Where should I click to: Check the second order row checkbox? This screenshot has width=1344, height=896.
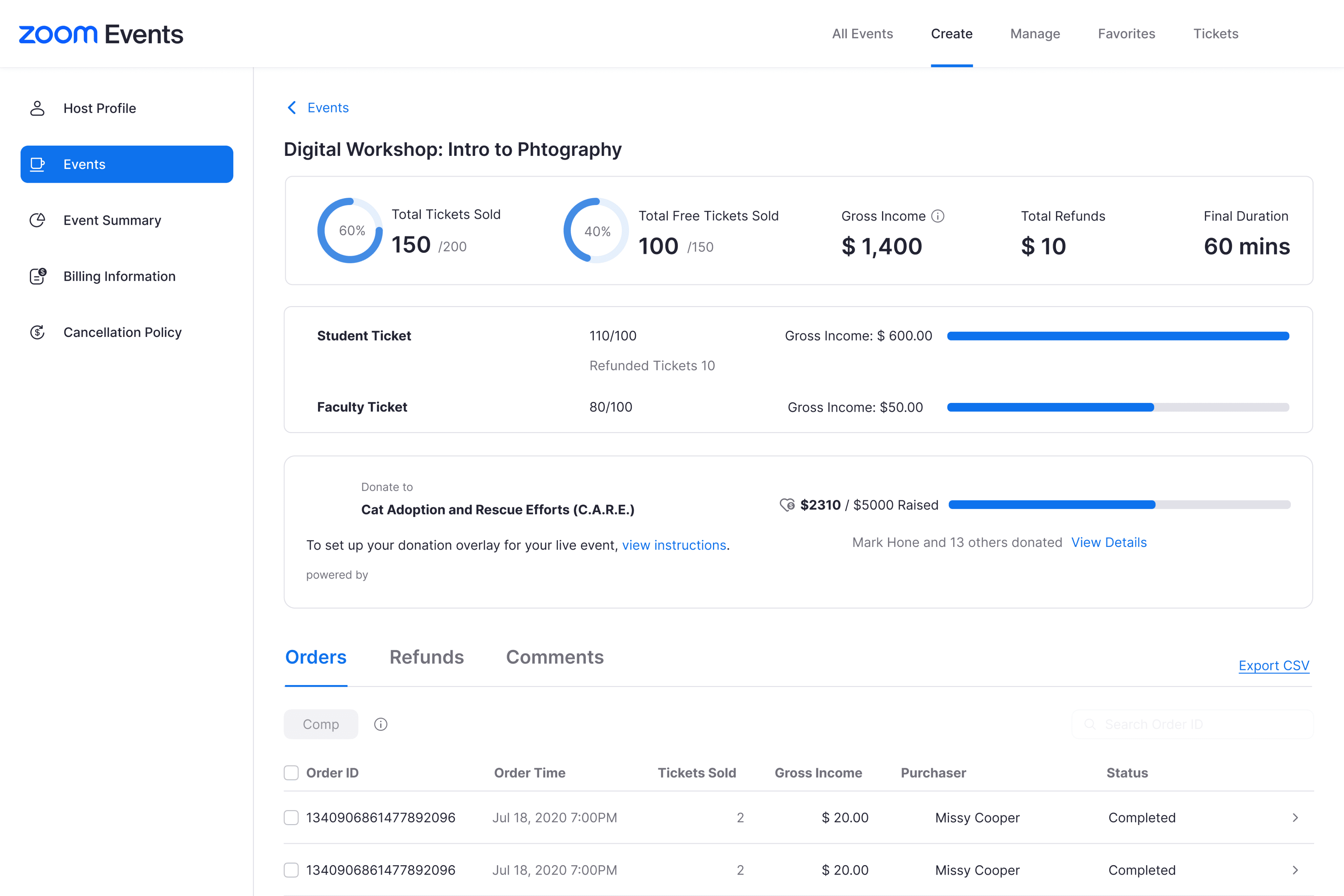click(x=291, y=870)
